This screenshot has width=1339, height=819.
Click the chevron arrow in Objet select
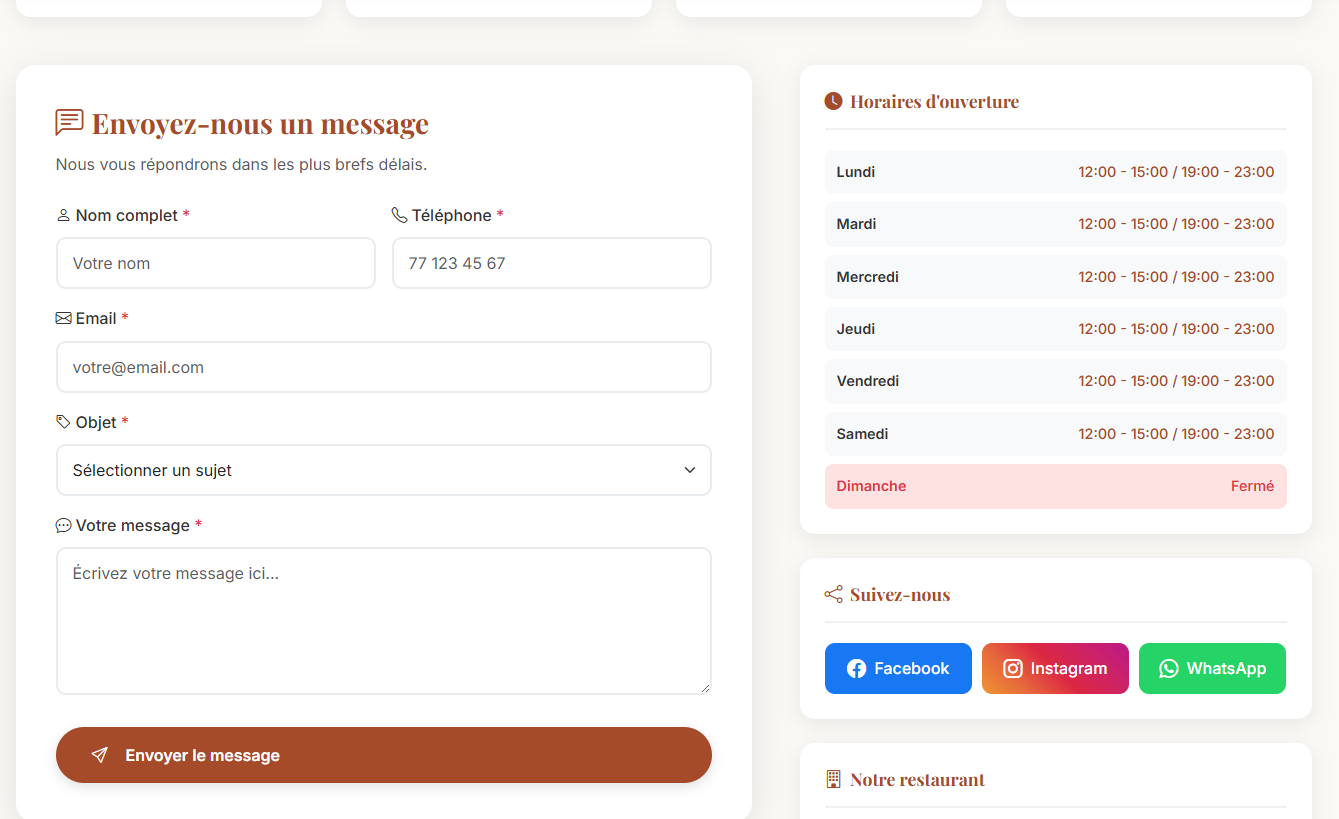[689, 470]
